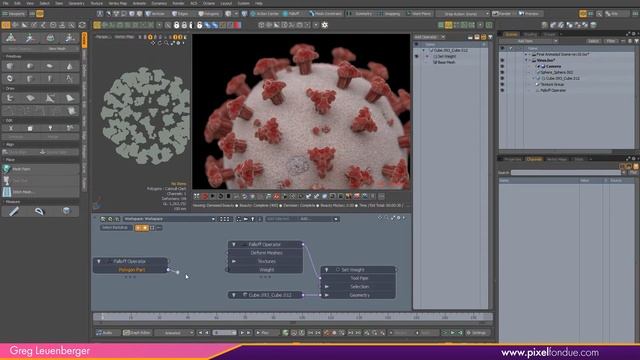Click the search icon in the top-right toolbar
This screenshot has width=640, height=360.
(x=599, y=13)
